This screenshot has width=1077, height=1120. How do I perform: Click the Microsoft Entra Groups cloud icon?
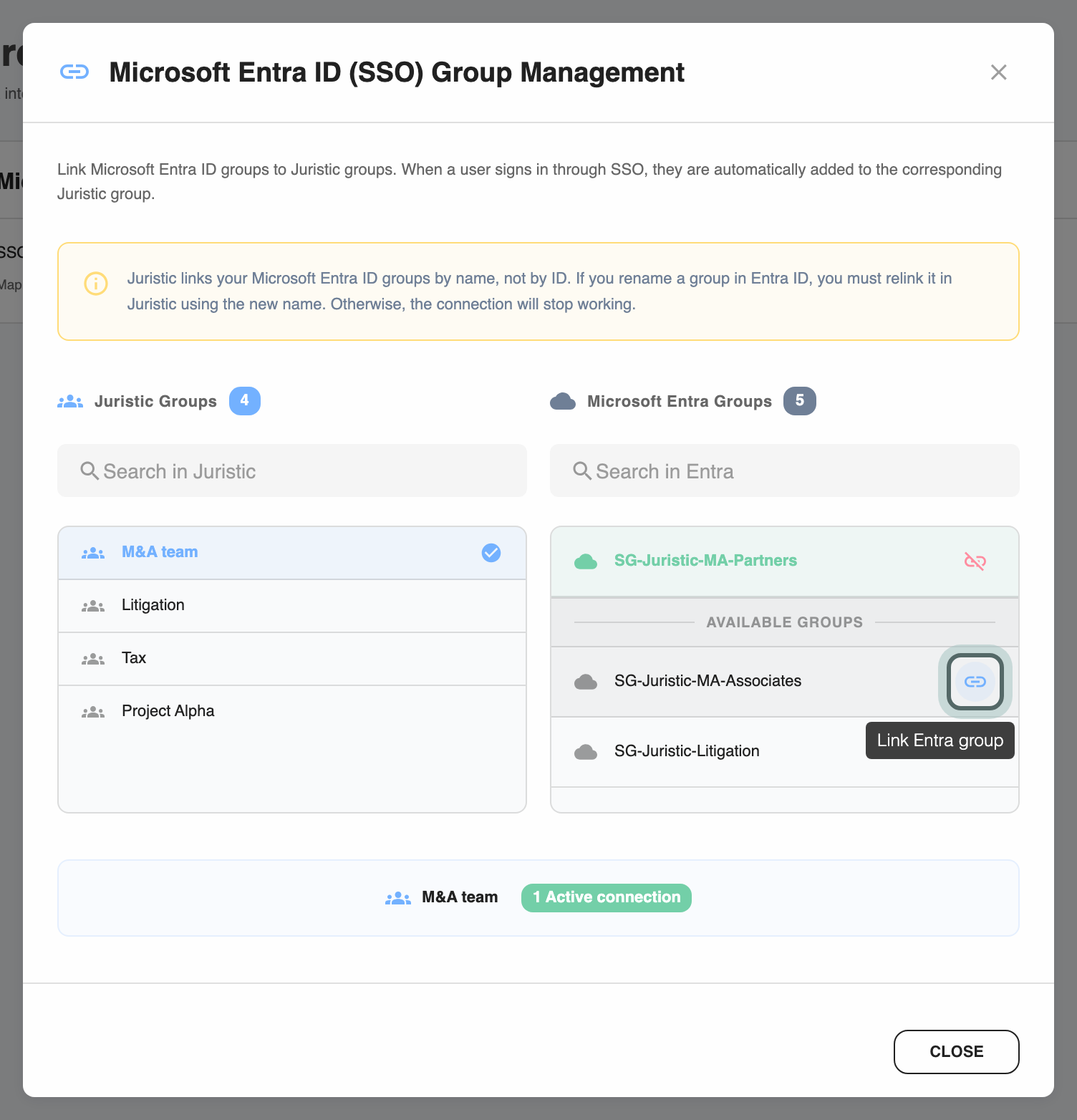(563, 402)
